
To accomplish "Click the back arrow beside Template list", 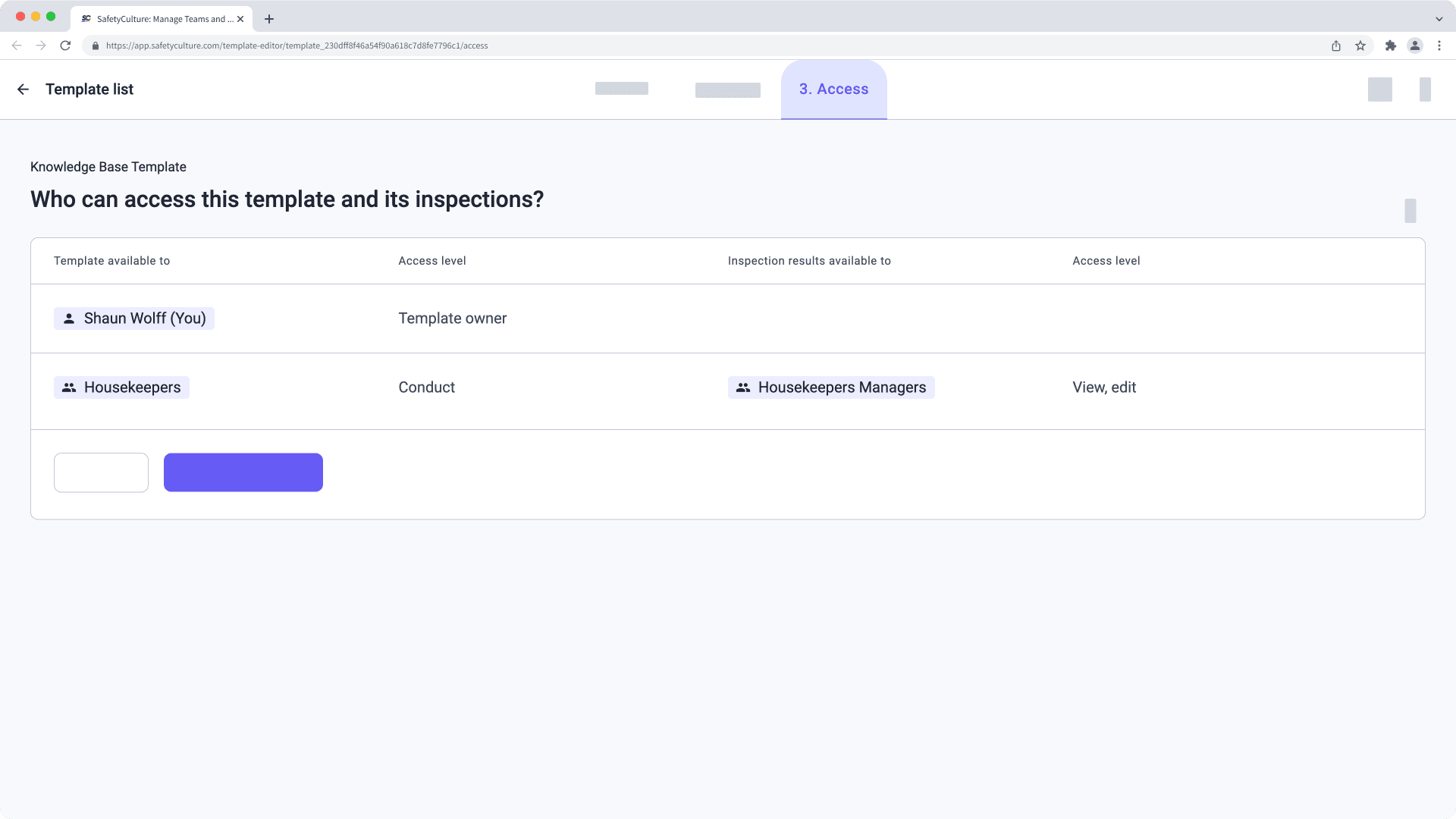I will click(x=23, y=89).
